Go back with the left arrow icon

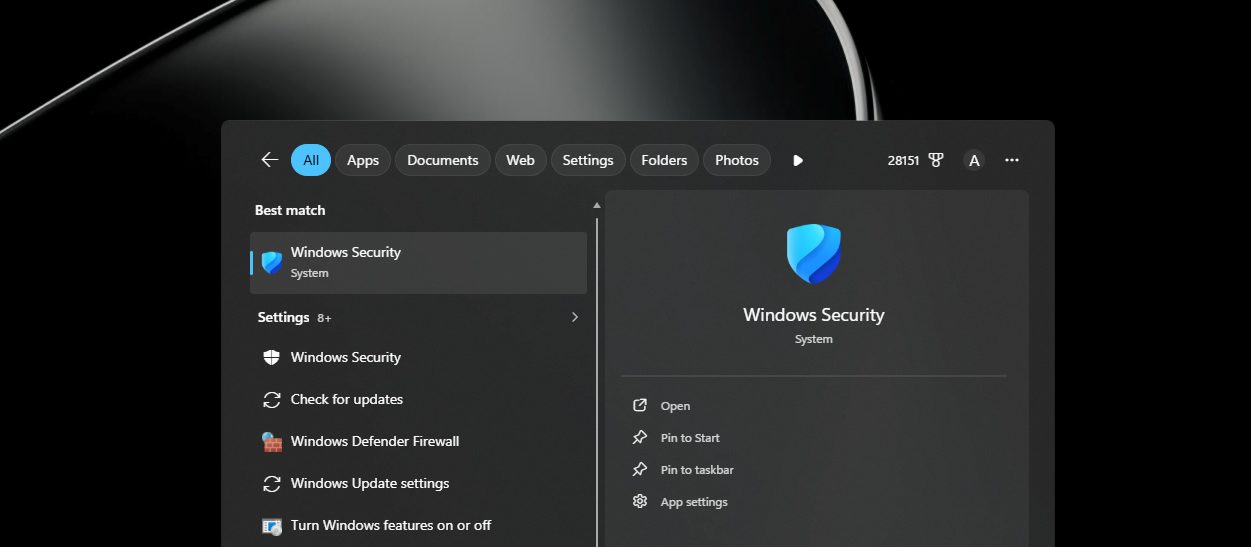pyautogui.click(x=269, y=160)
